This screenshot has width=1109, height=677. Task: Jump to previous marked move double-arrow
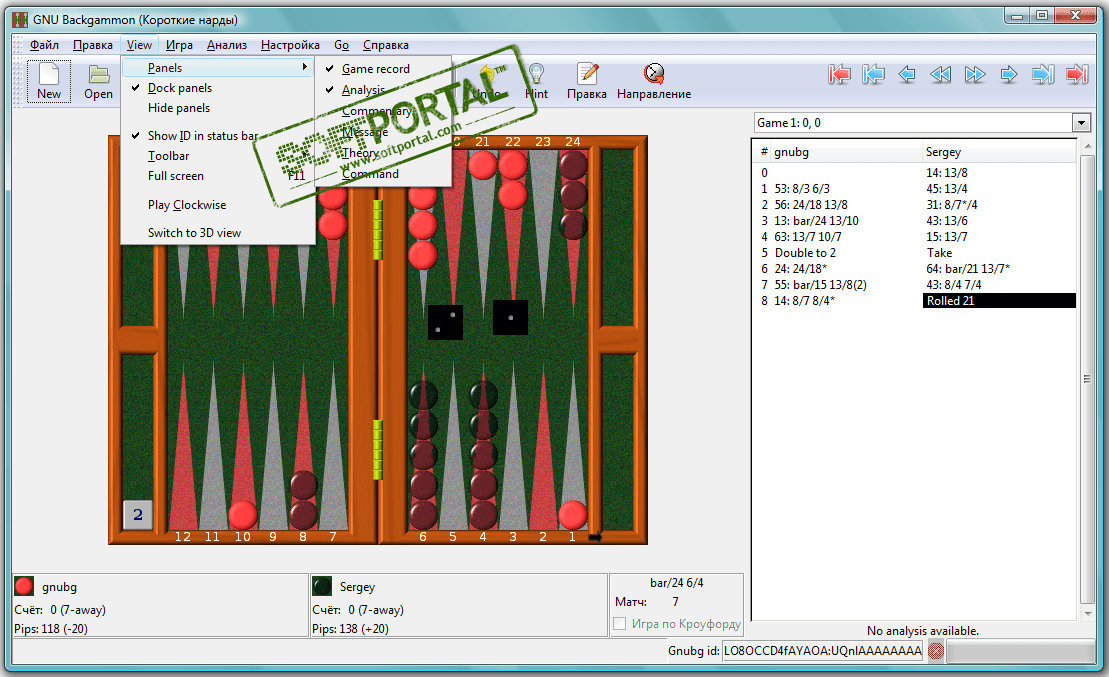941,74
